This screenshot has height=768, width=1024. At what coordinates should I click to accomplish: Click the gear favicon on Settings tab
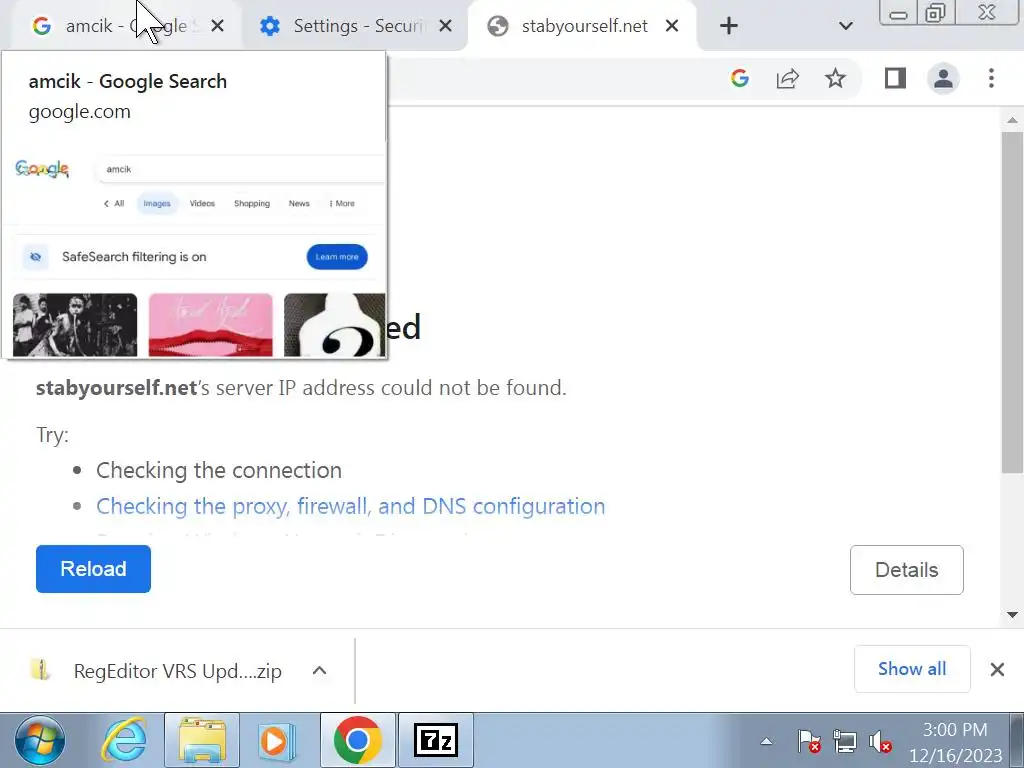click(270, 26)
